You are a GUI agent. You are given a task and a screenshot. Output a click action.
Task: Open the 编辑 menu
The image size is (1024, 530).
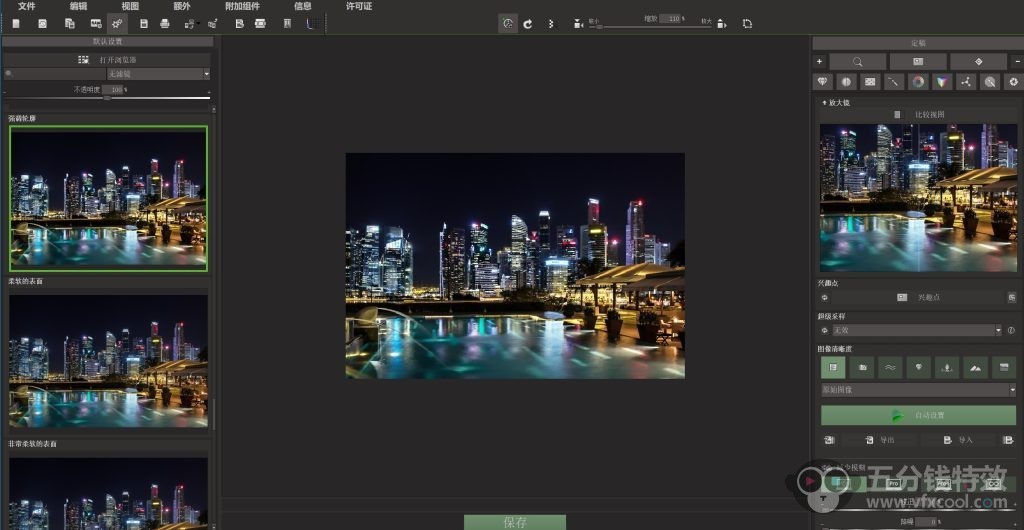tap(78, 7)
